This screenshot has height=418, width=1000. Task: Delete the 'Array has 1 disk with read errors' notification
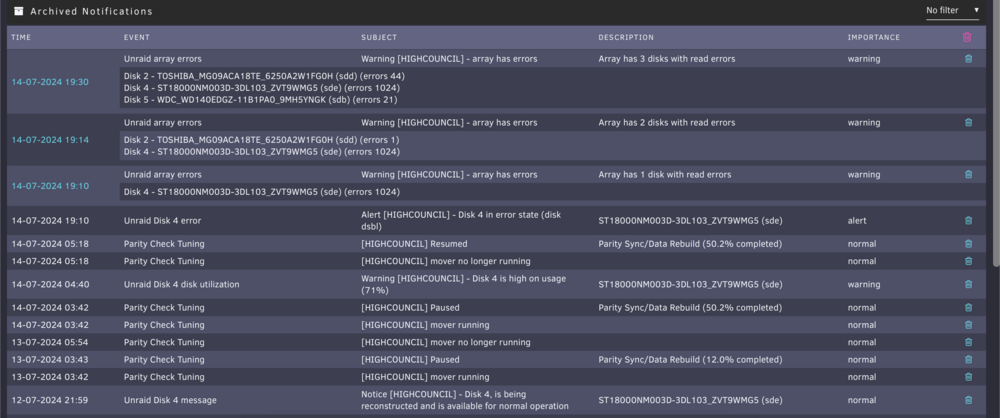pos(968,174)
